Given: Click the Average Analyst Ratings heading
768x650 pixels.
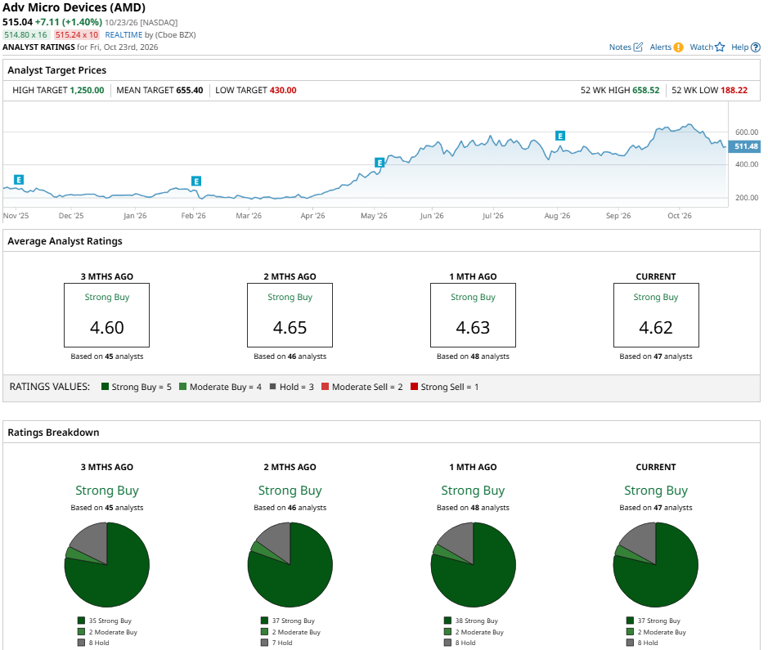Looking at the screenshot, I should coord(65,241).
